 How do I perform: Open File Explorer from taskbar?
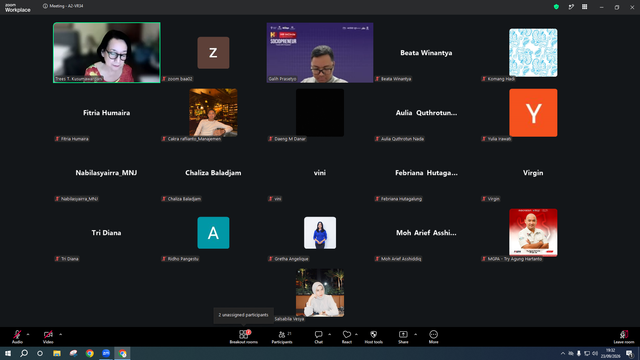57,353
